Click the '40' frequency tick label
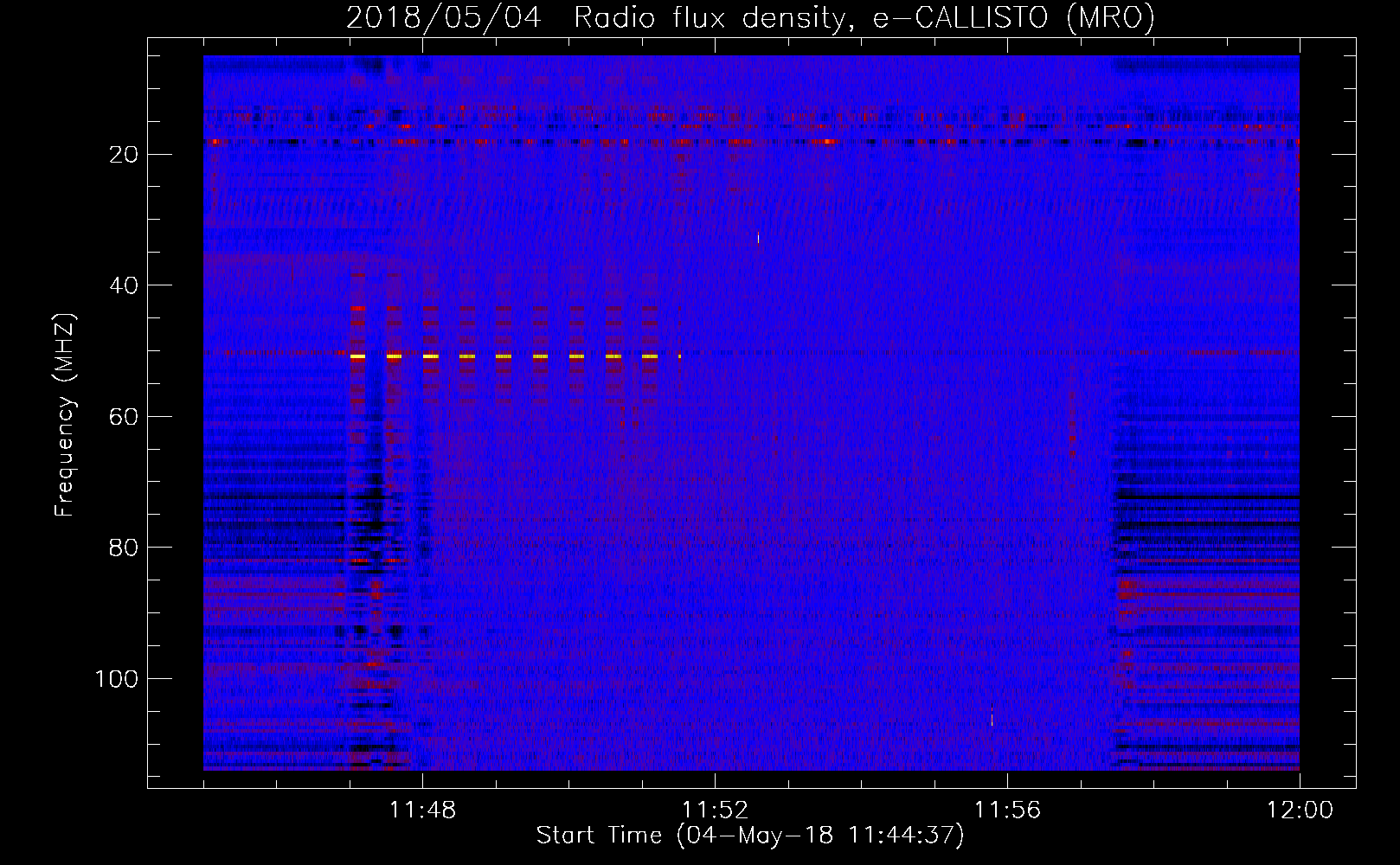The image size is (1400, 865). [x=125, y=285]
